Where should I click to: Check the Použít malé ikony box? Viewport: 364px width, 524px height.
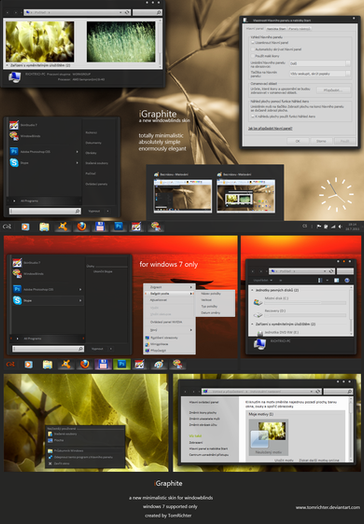click(x=253, y=56)
